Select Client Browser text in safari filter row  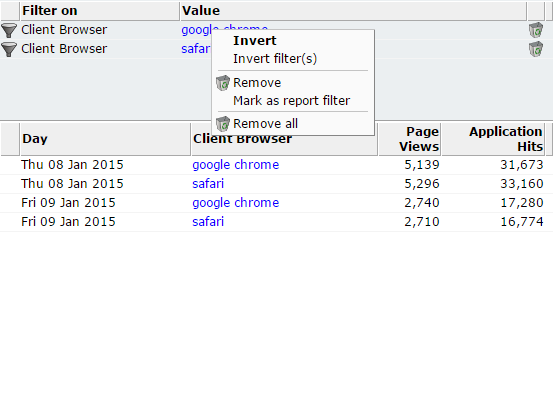pos(64,49)
